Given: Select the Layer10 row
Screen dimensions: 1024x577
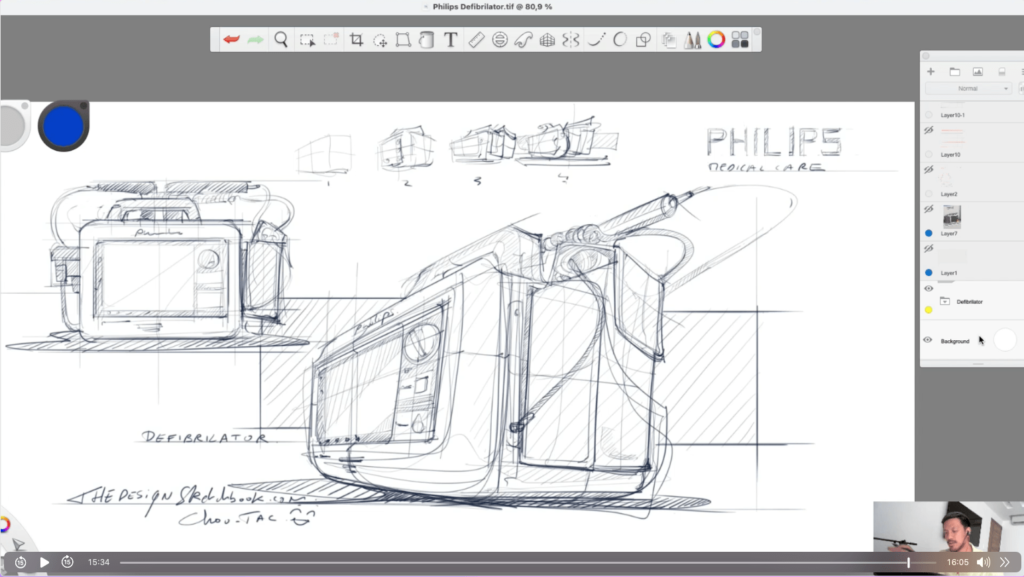Looking at the screenshot, I should pos(972,142).
